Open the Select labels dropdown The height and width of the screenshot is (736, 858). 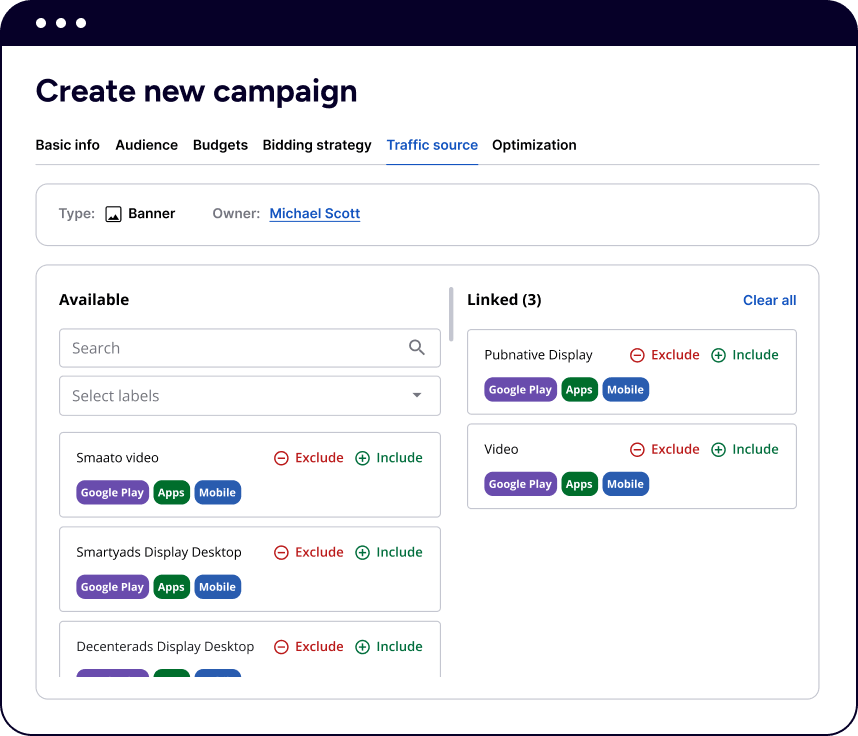240,396
